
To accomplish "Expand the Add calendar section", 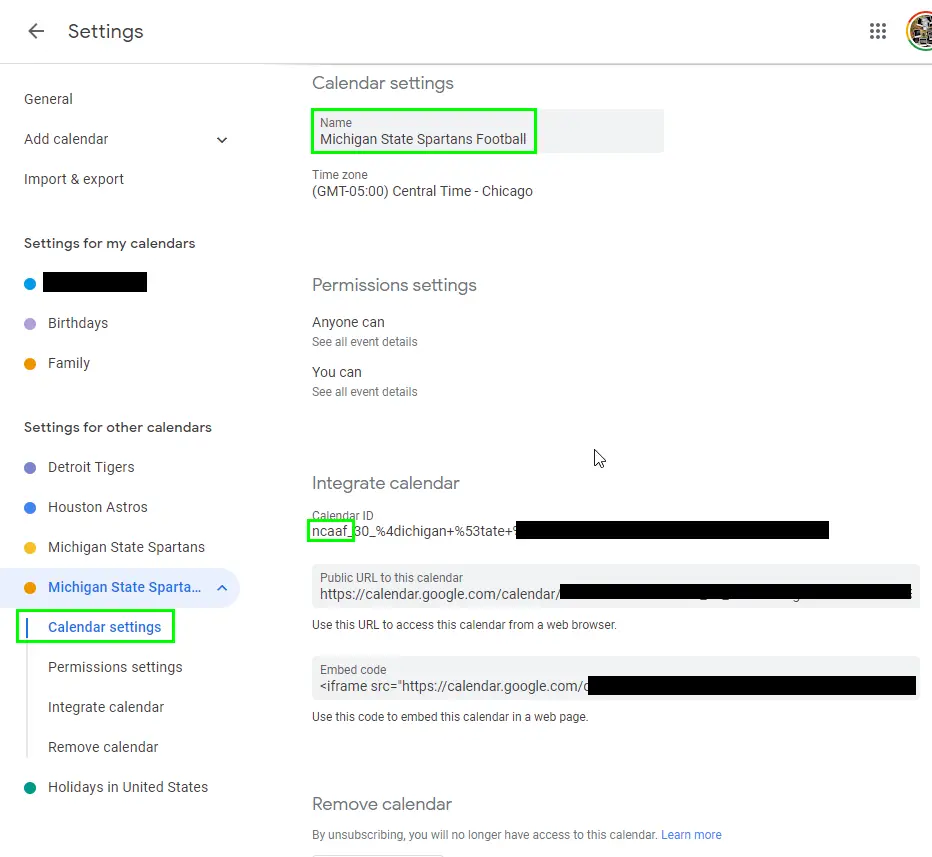I will coord(222,140).
